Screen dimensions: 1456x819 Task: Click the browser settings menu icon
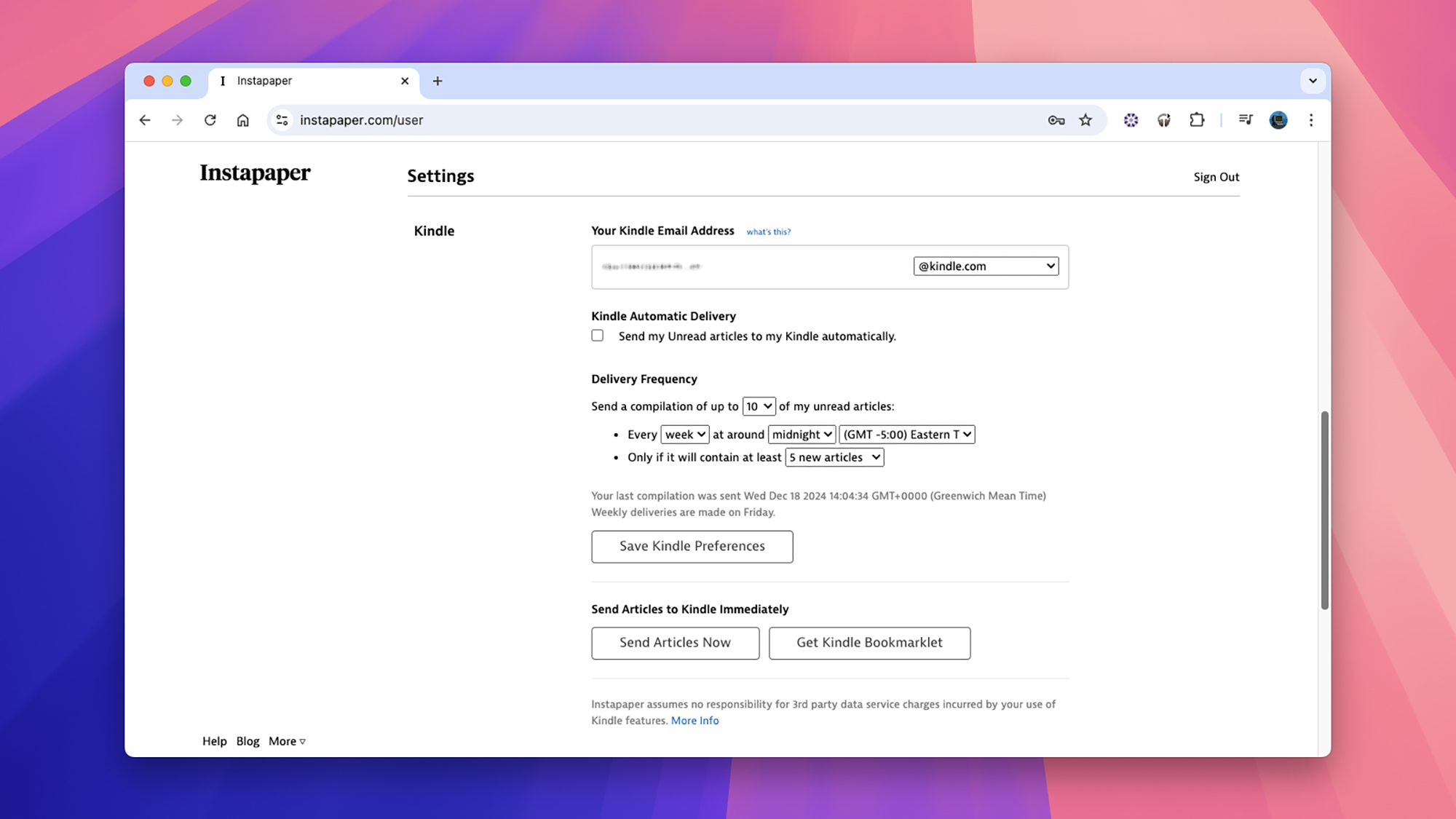tap(1311, 120)
